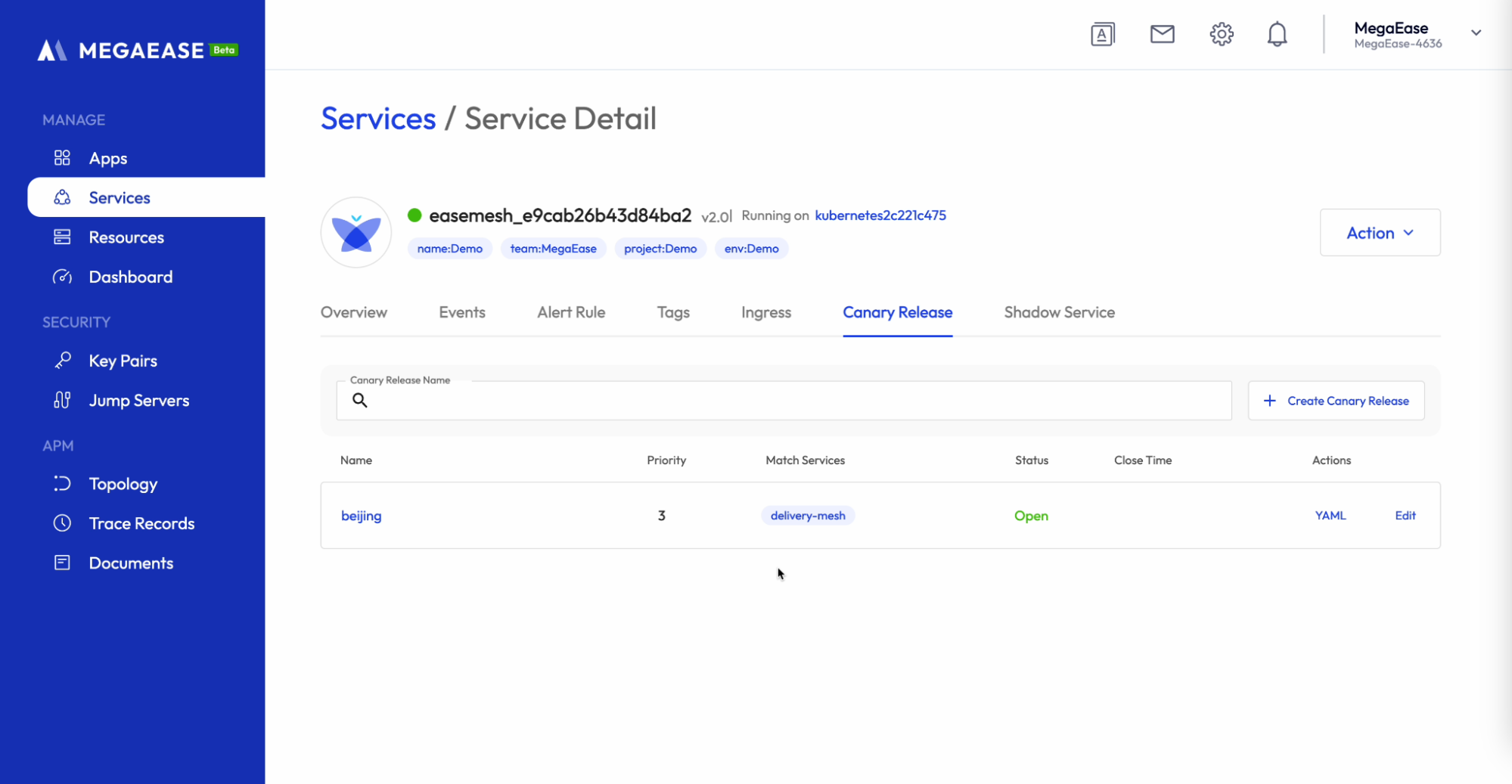1512x784 pixels.
Task: Click the Documents icon in sidebar
Action: pyautogui.click(x=62, y=562)
